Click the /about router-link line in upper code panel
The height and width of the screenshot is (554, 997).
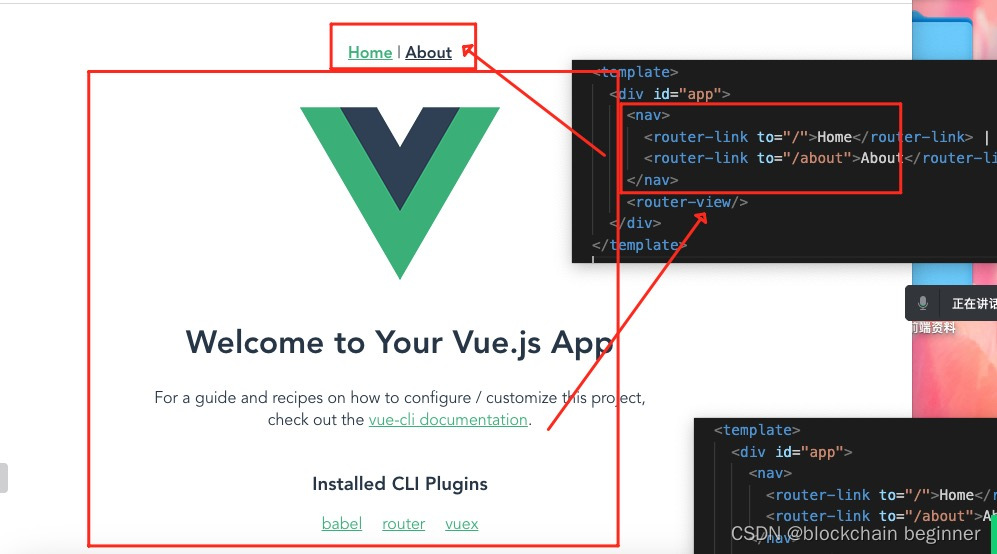tap(820, 158)
